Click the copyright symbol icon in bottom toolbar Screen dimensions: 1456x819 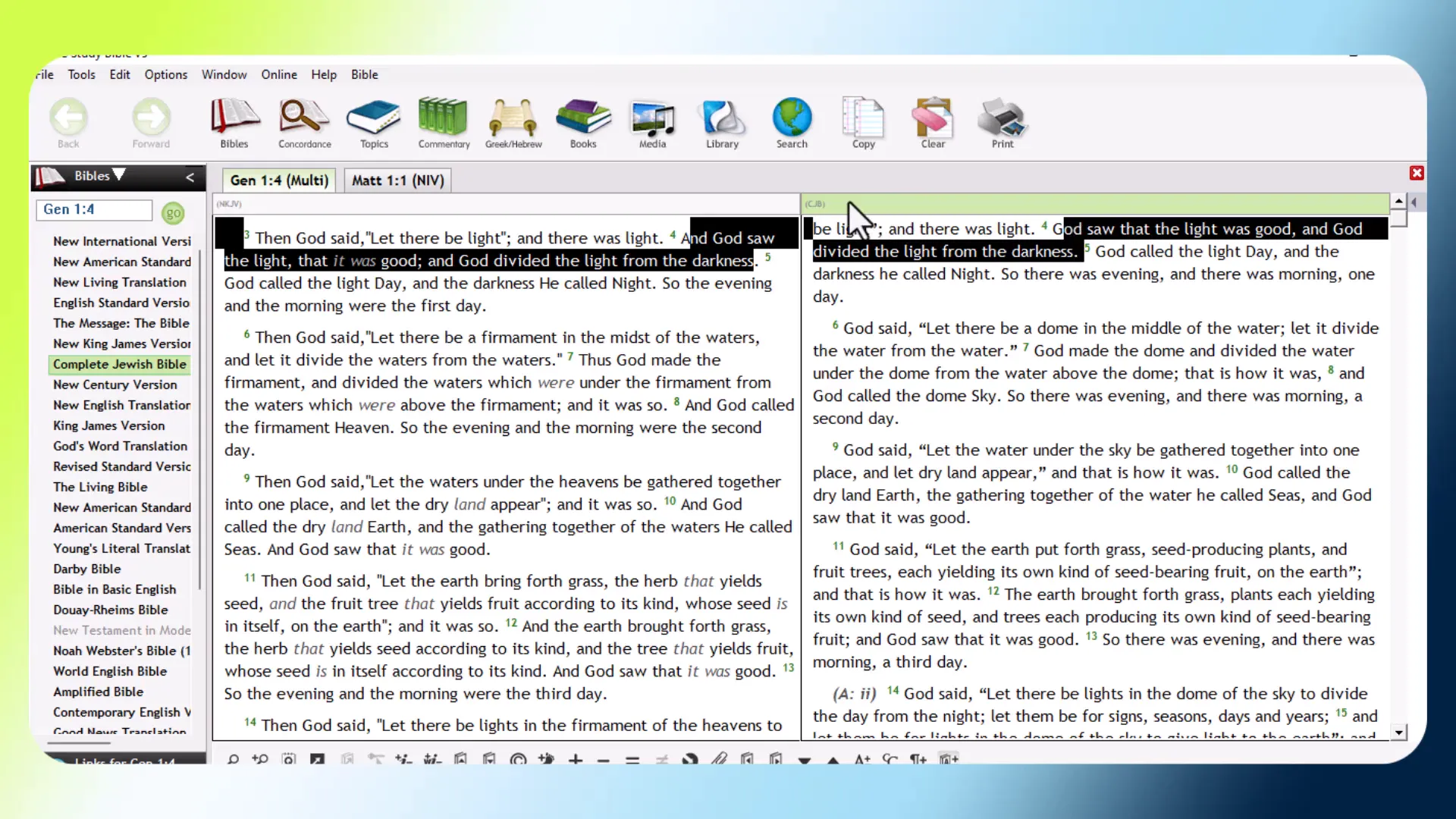(518, 759)
